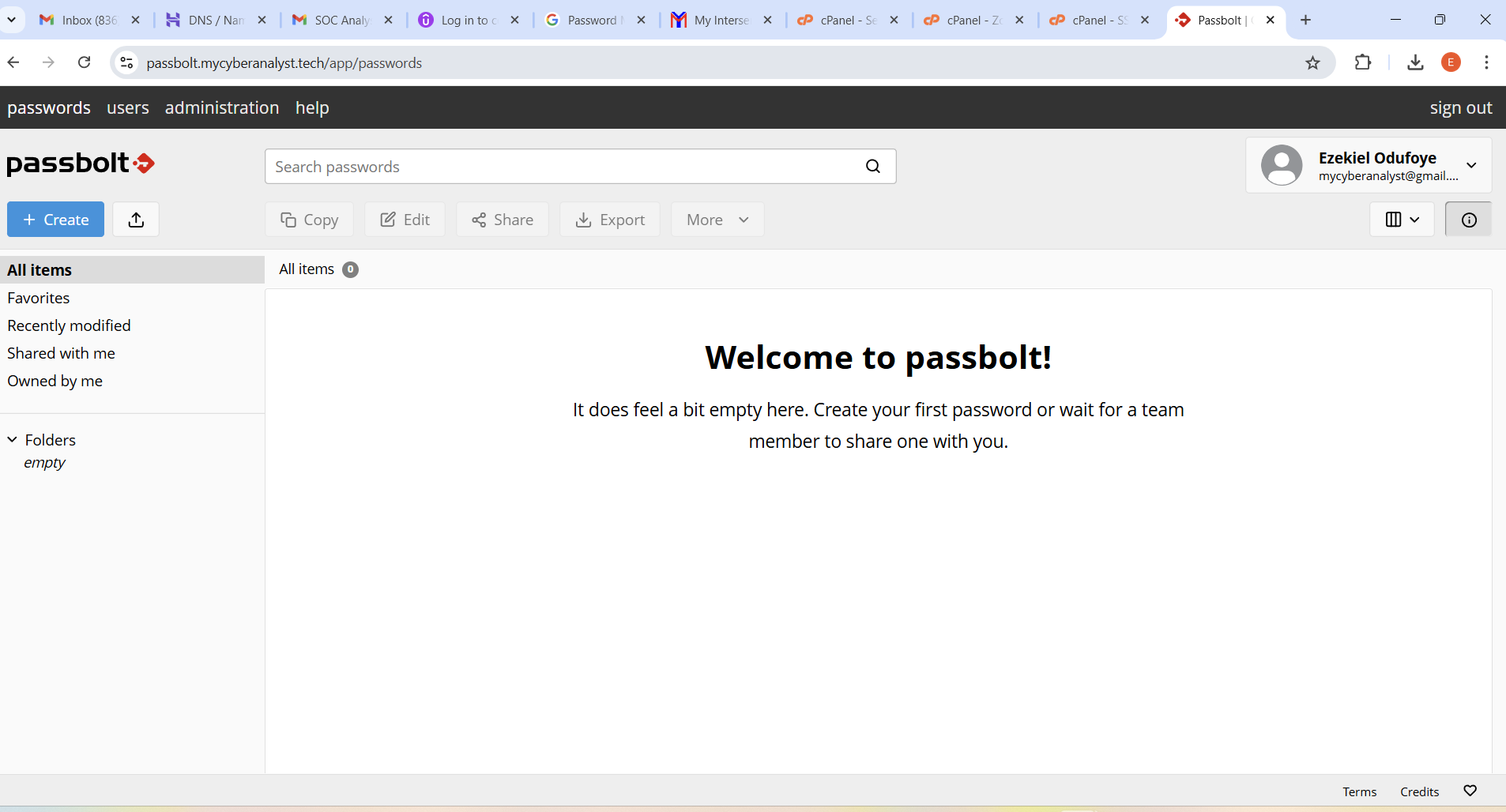Screen dimensions: 1506x812
Task: Toggle the info details sidebar icon
Action: click(1468, 220)
